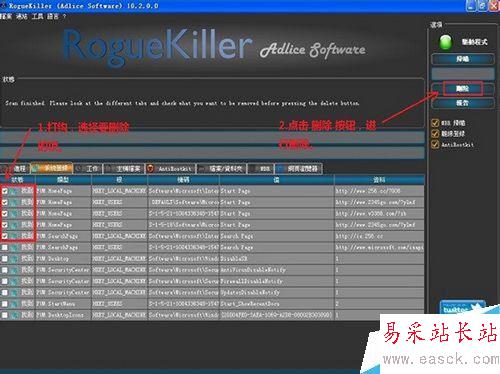This screenshot has width=500, height=374.
Task: Switch to the AntiRootkit tab
Action: [170, 169]
